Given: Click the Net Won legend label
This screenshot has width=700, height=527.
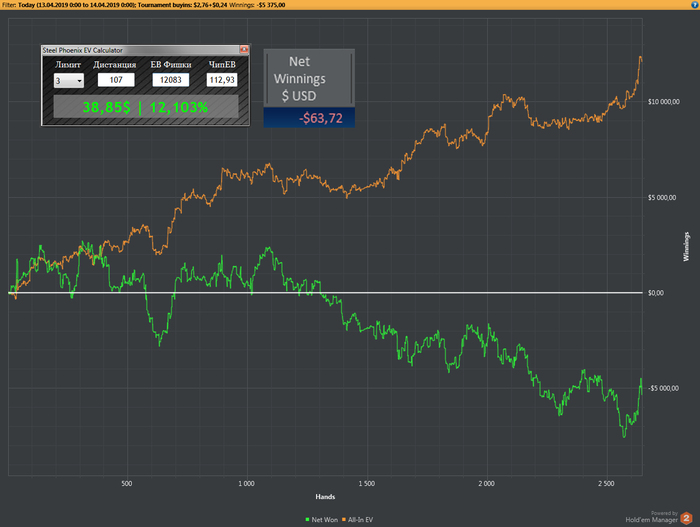Looking at the screenshot, I should pyautogui.click(x=325, y=520).
